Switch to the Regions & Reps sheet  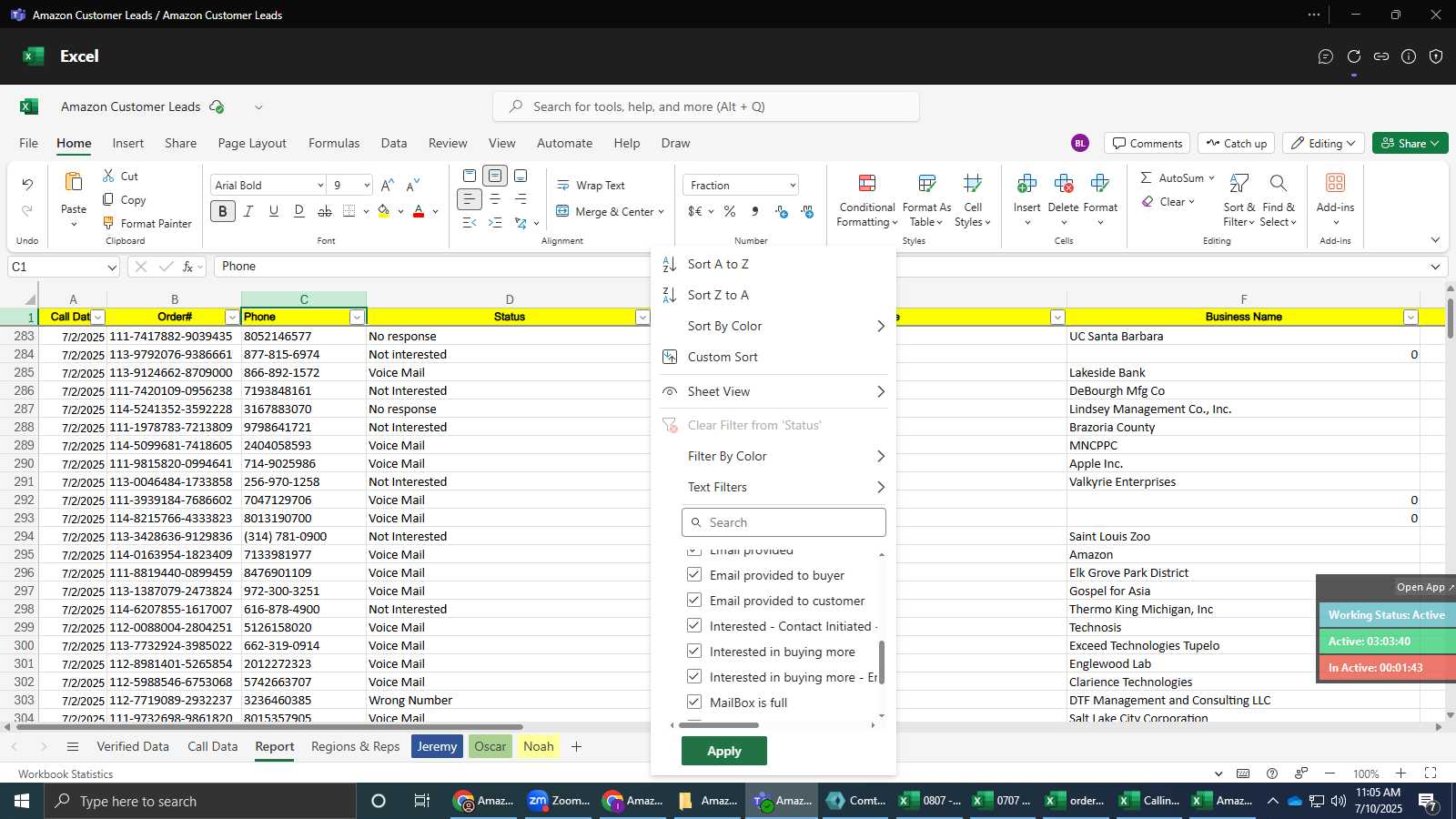pyautogui.click(x=355, y=746)
